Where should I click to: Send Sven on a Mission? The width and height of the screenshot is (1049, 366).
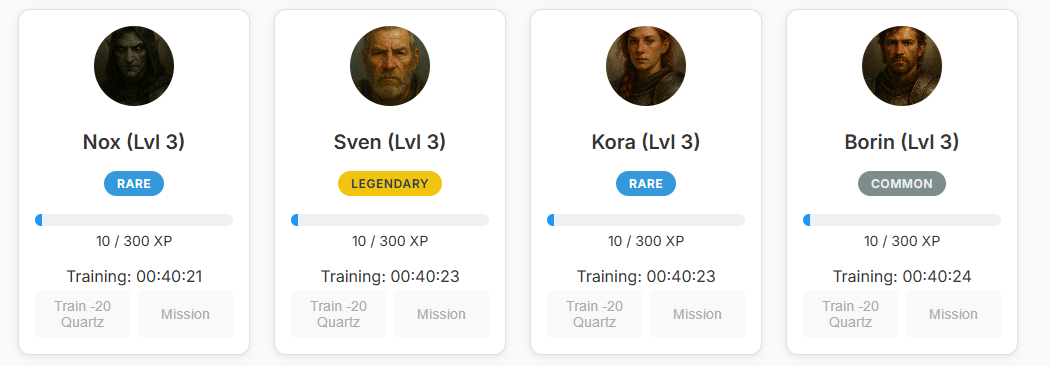click(442, 314)
